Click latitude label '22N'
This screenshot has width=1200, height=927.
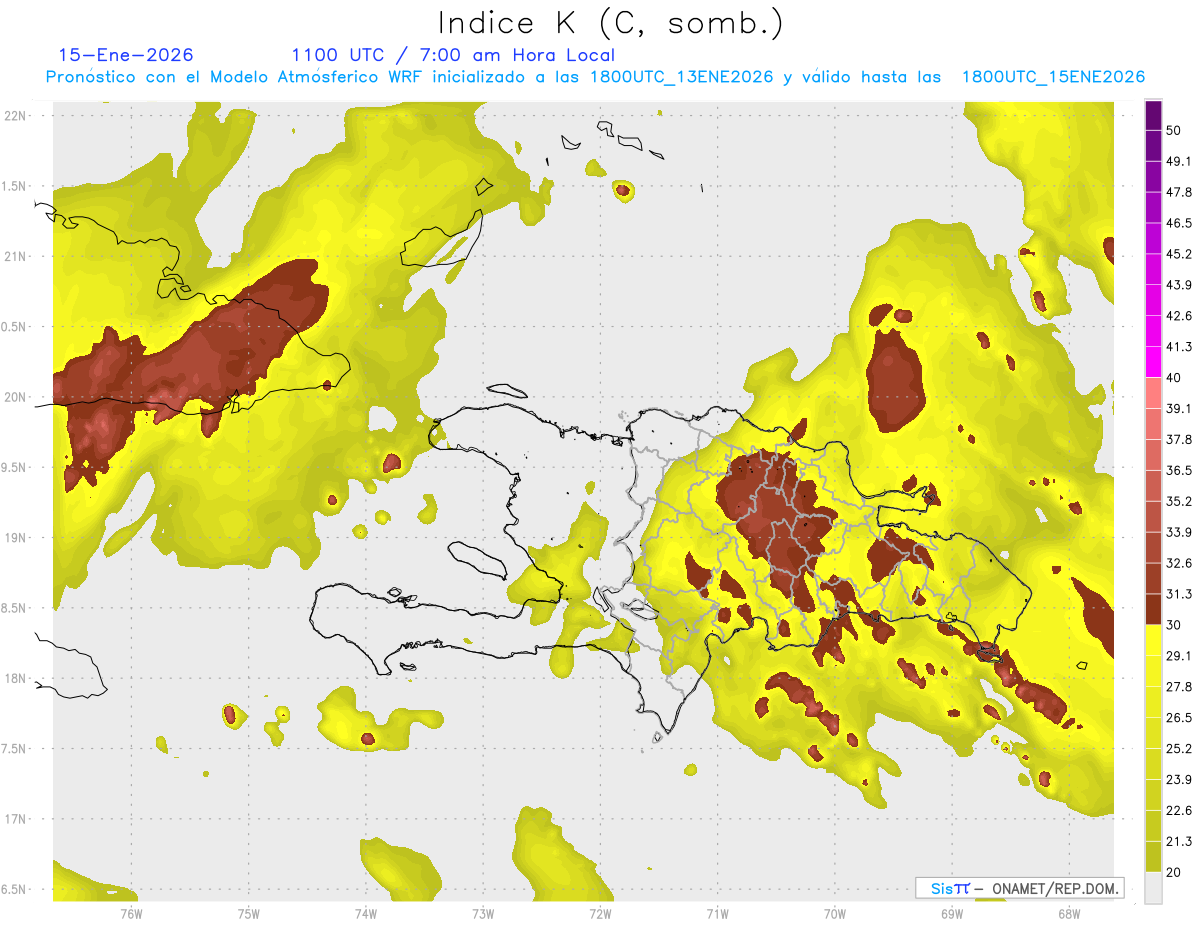15,115
